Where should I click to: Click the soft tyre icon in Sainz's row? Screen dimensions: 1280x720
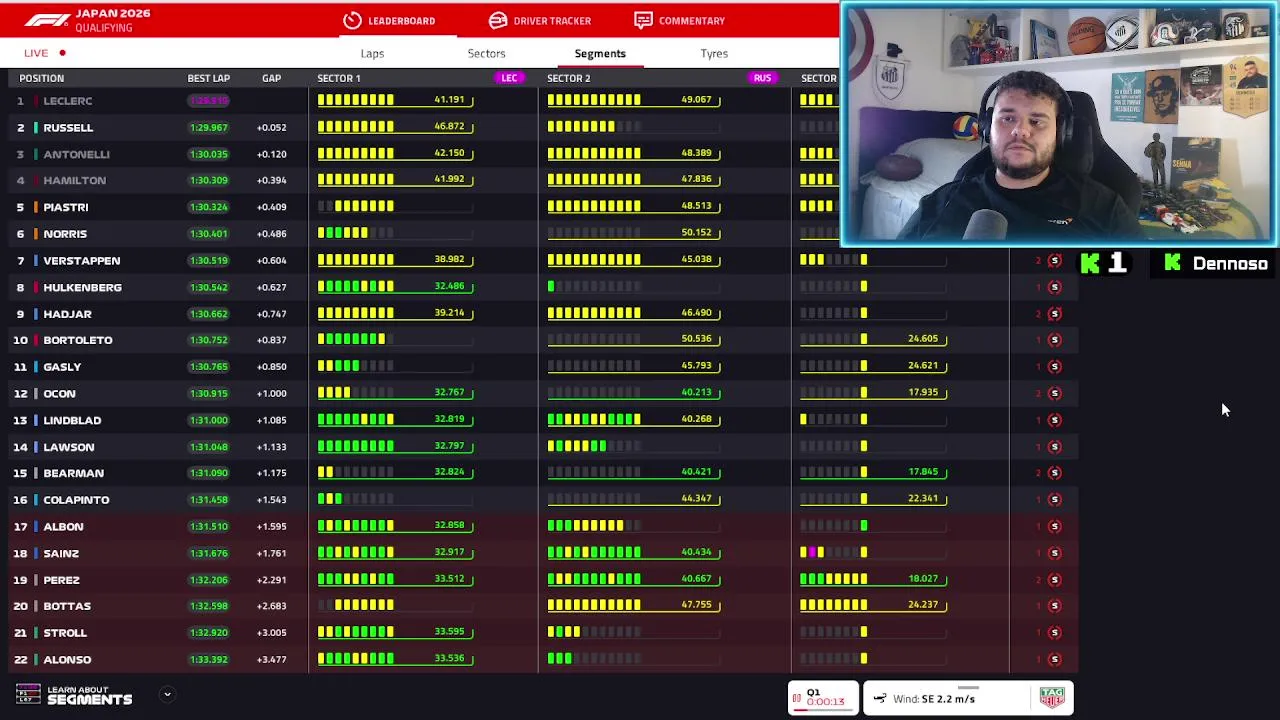point(1054,553)
